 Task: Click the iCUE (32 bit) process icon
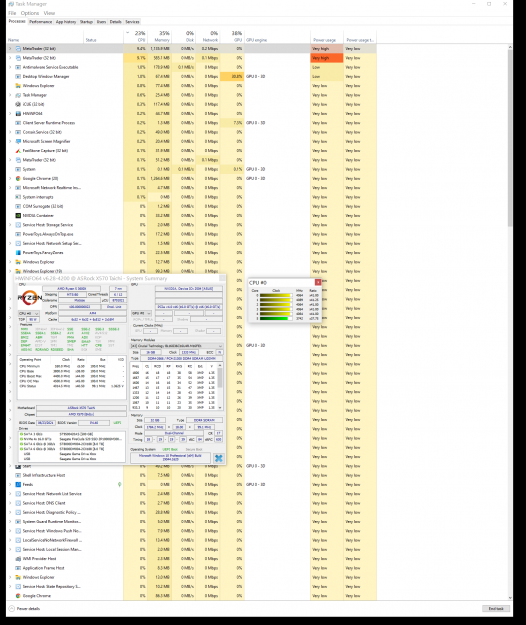tap(18, 104)
